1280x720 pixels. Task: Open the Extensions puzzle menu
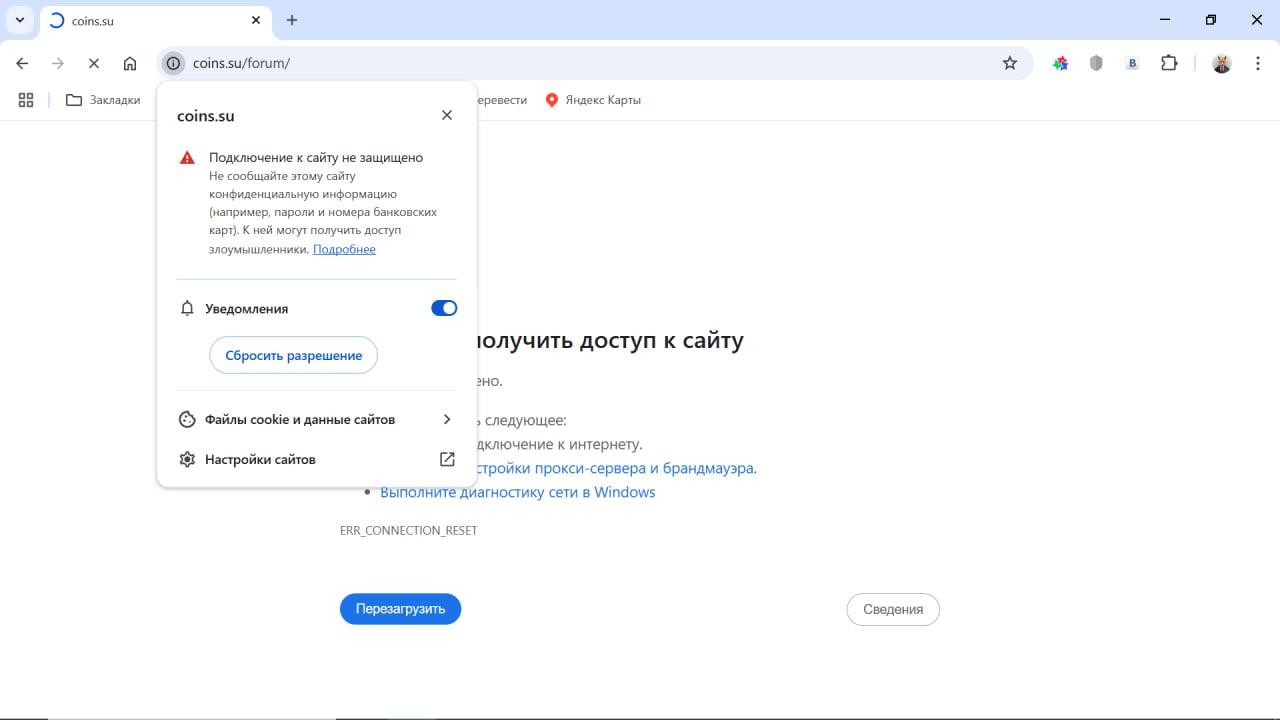[x=1169, y=63]
